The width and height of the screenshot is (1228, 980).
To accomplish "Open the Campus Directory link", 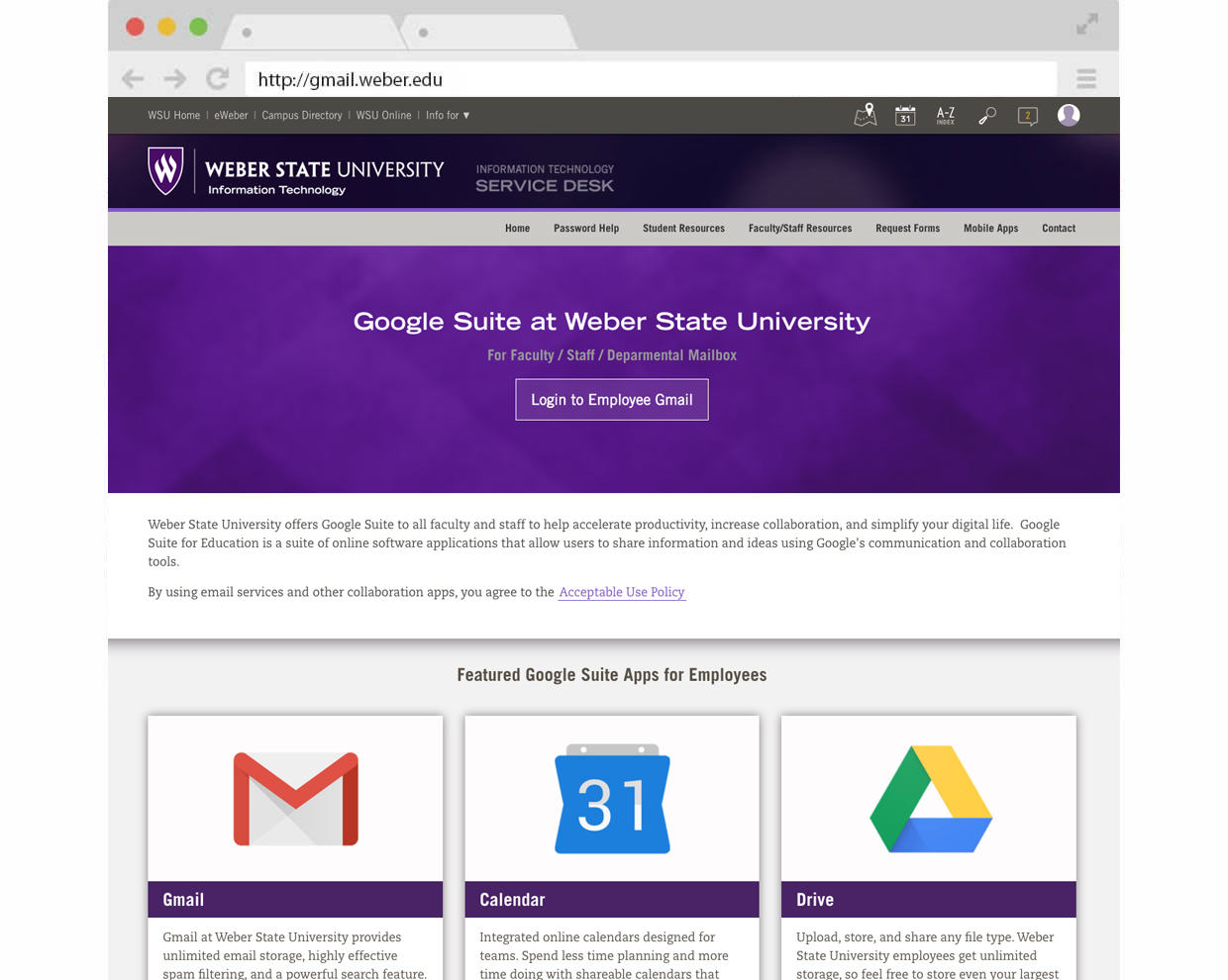I will [302, 116].
